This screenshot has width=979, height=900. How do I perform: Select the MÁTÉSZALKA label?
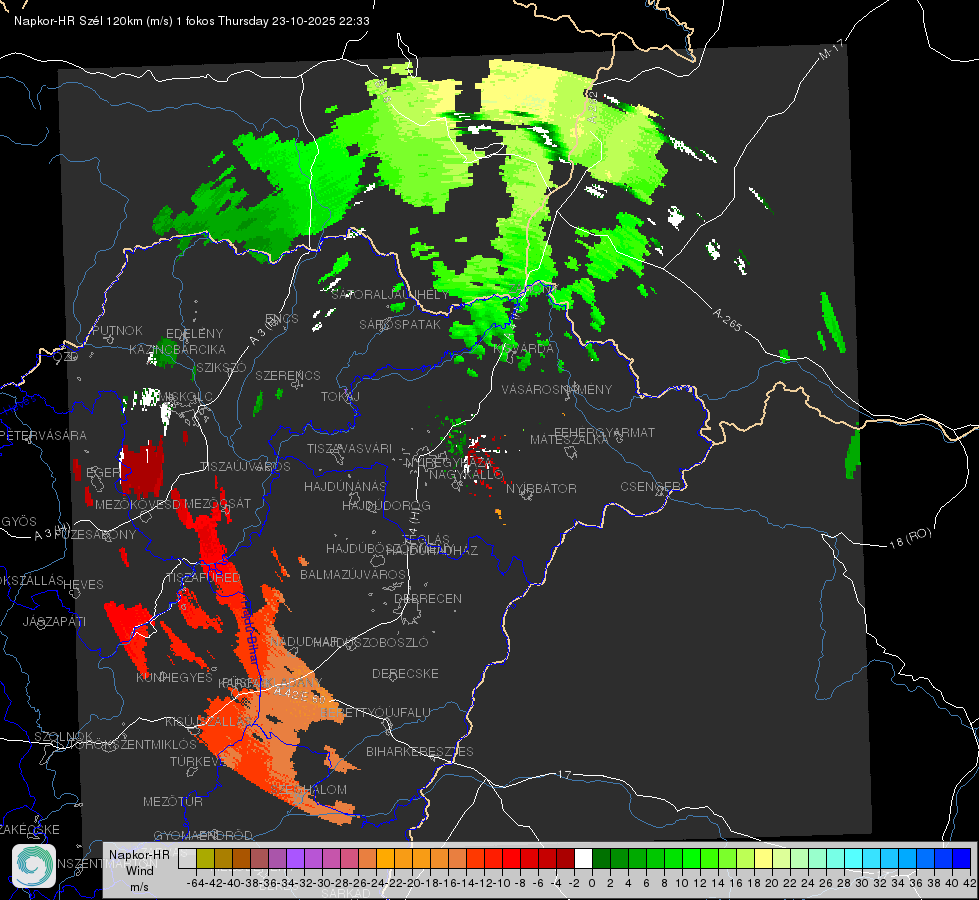coord(569,440)
